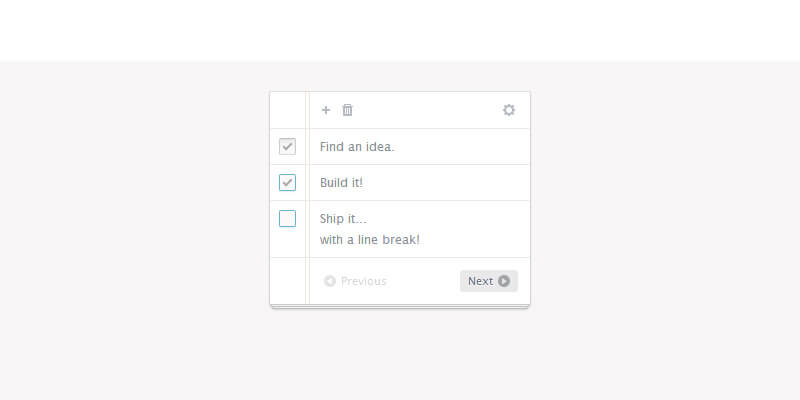800x400 pixels.
Task: Click the plus icon to add a task
Action: [x=326, y=110]
